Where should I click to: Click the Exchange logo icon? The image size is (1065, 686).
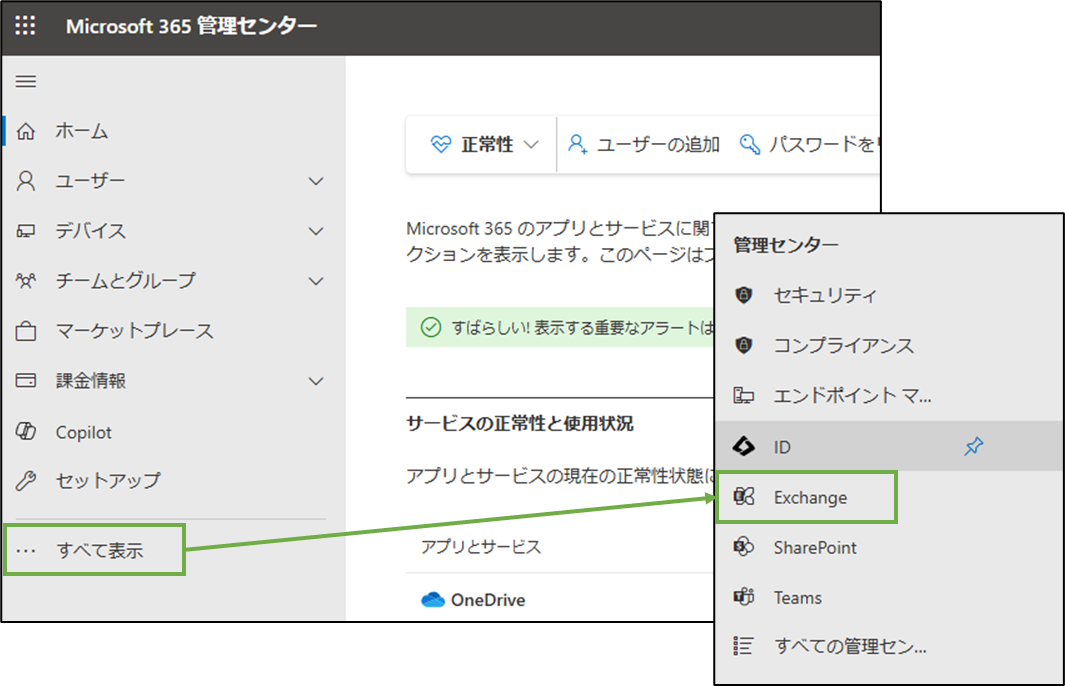point(744,497)
